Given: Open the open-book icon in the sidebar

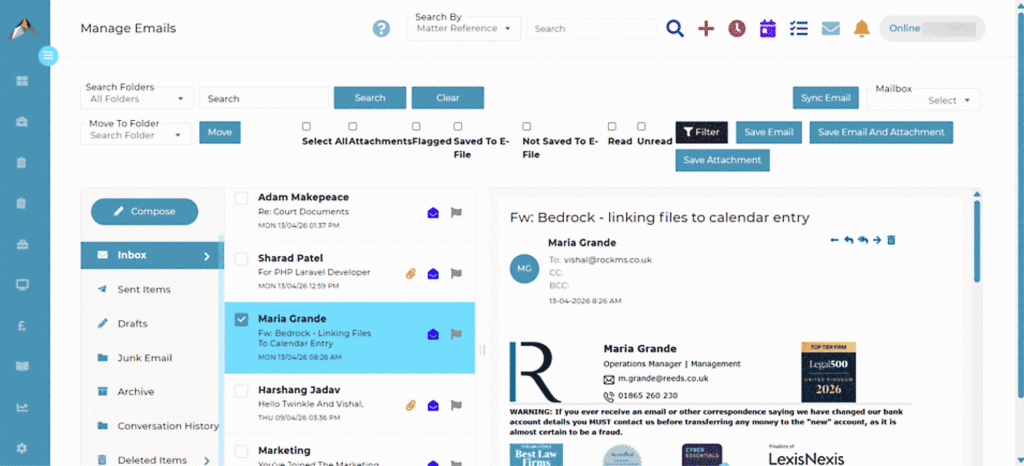Looking at the screenshot, I should pyautogui.click(x=22, y=367).
